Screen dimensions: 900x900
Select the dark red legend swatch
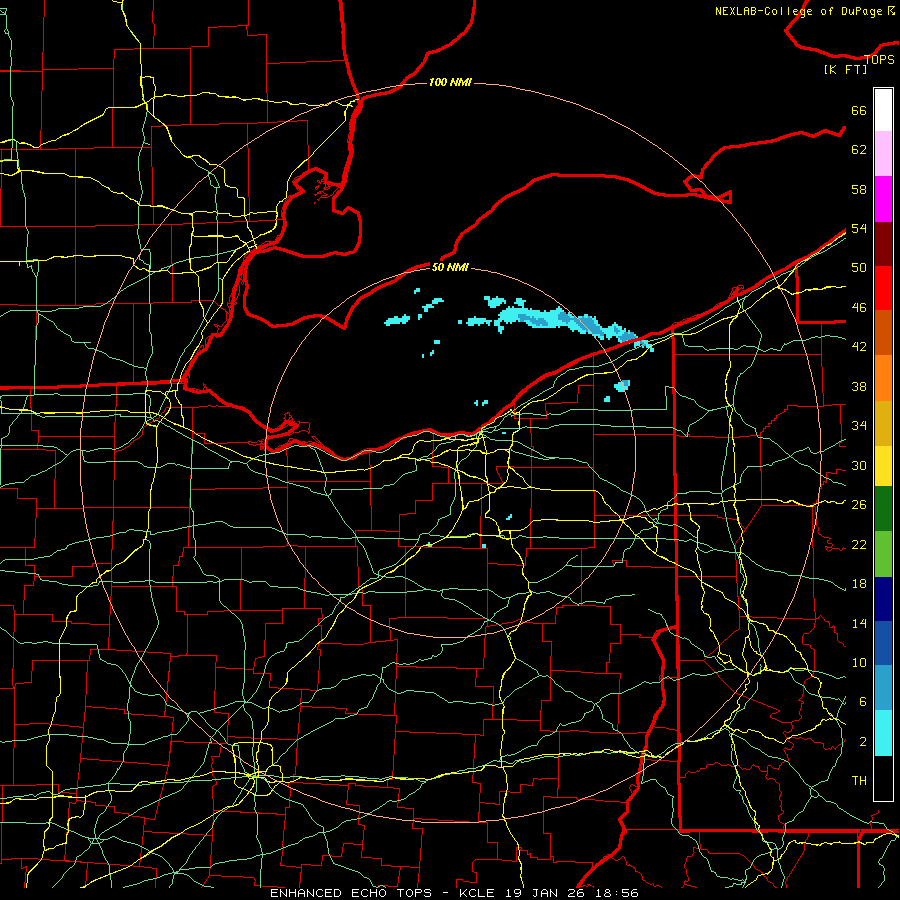click(883, 244)
